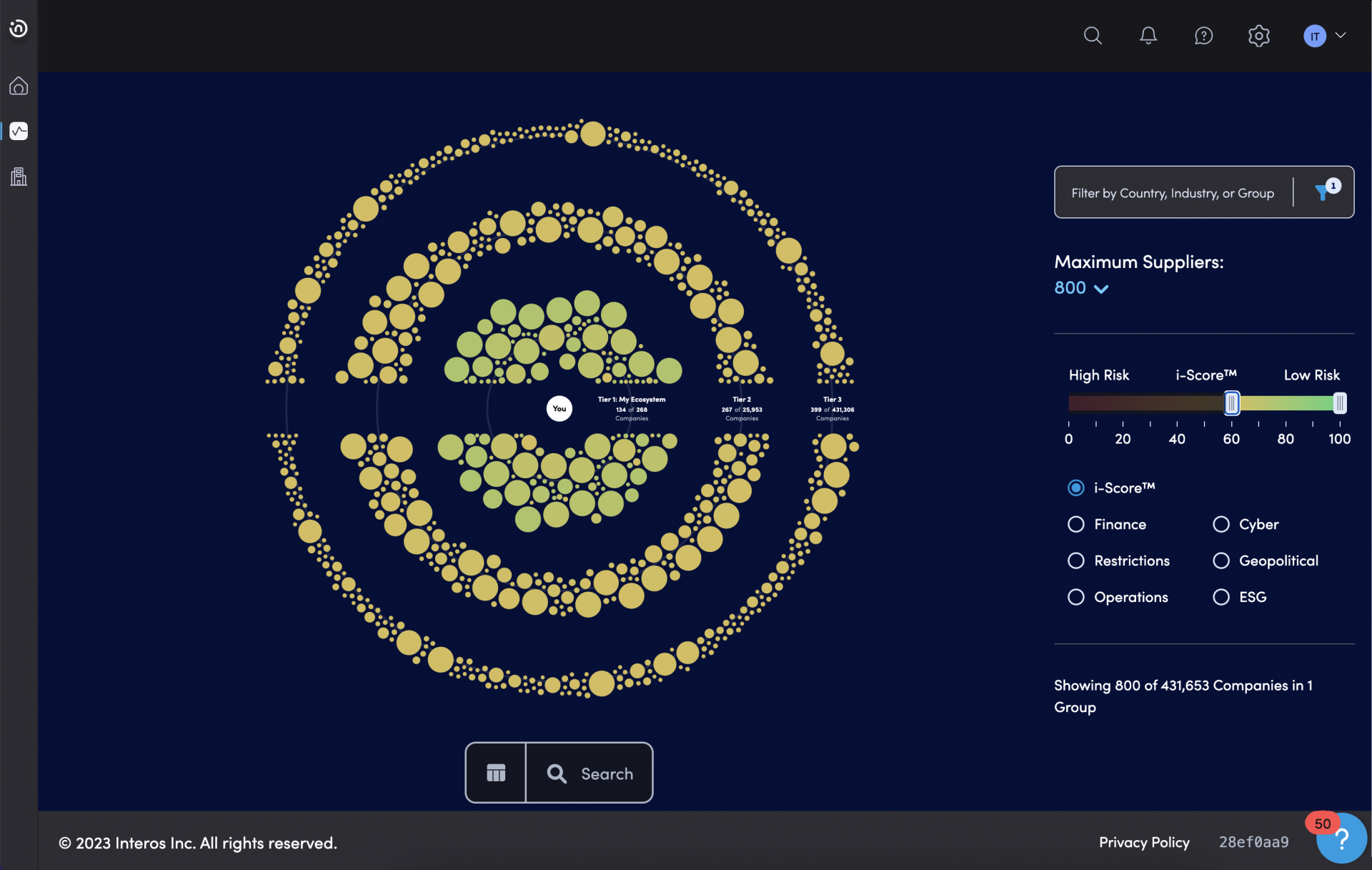This screenshot has height=870, width=1372.
Task: Open the help chat bubble icon
Action: click(x=1203, y=36)
